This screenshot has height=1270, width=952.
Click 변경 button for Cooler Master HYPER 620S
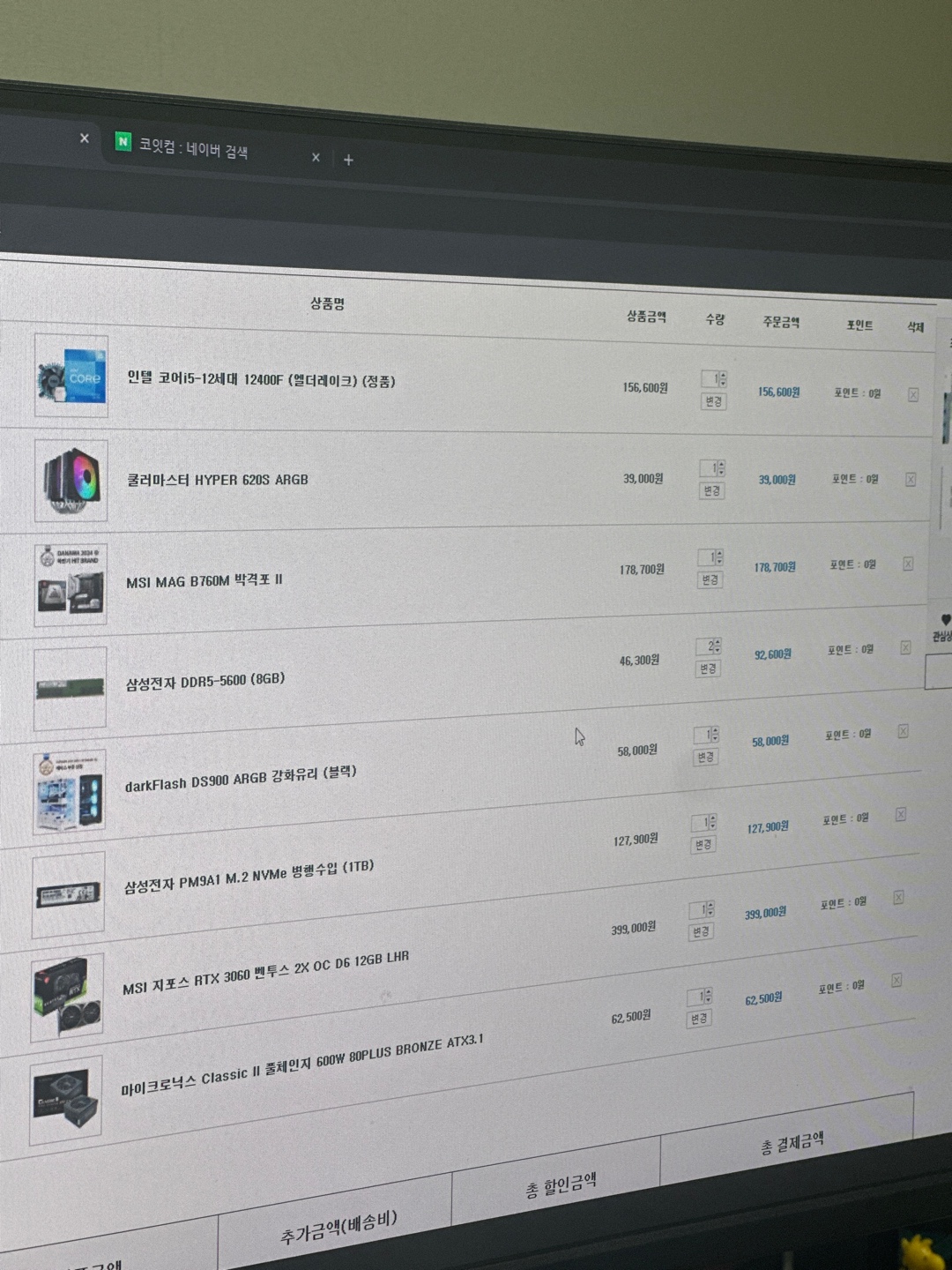(712, 491)
